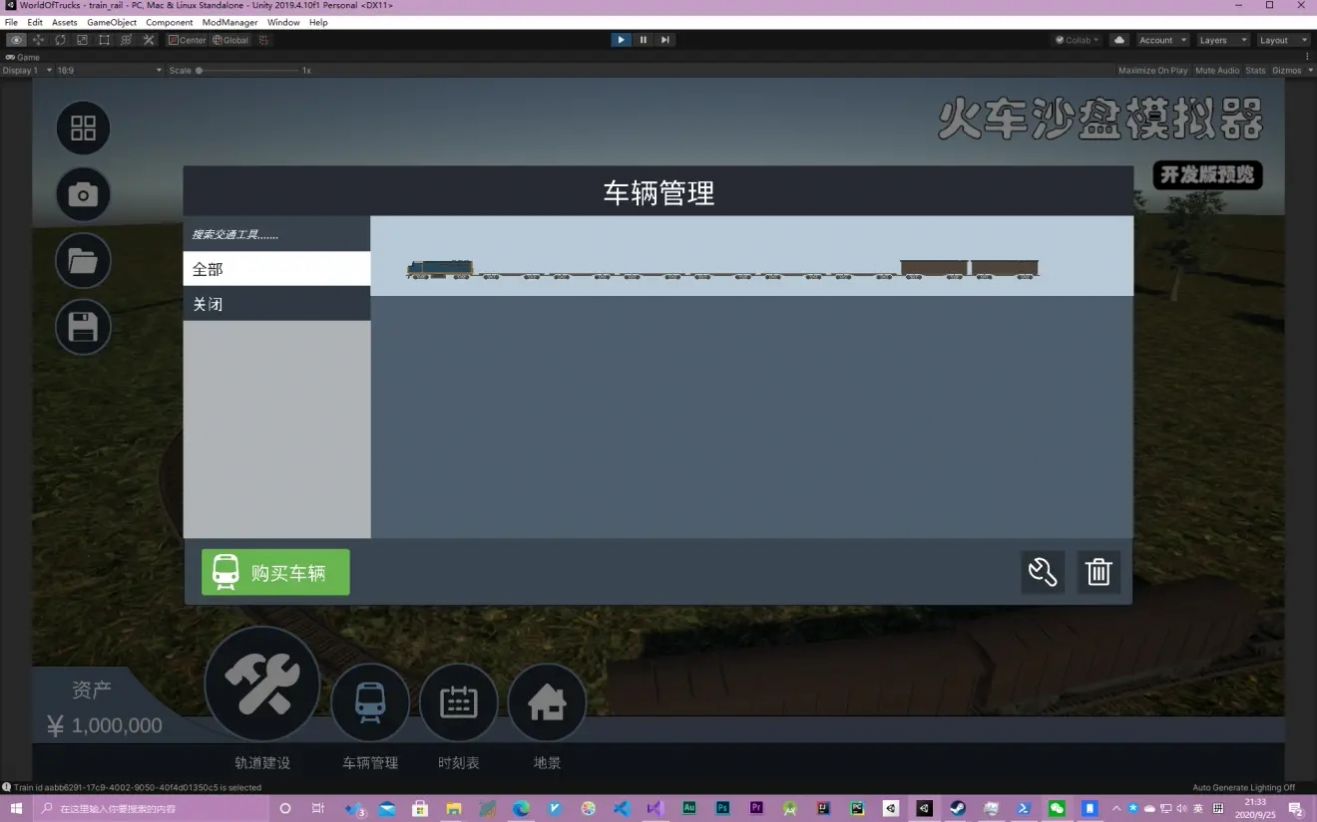This screenshot has width=1317, height=822.
Task: Click the 购买车辆 green button
Action: (275, 571)
